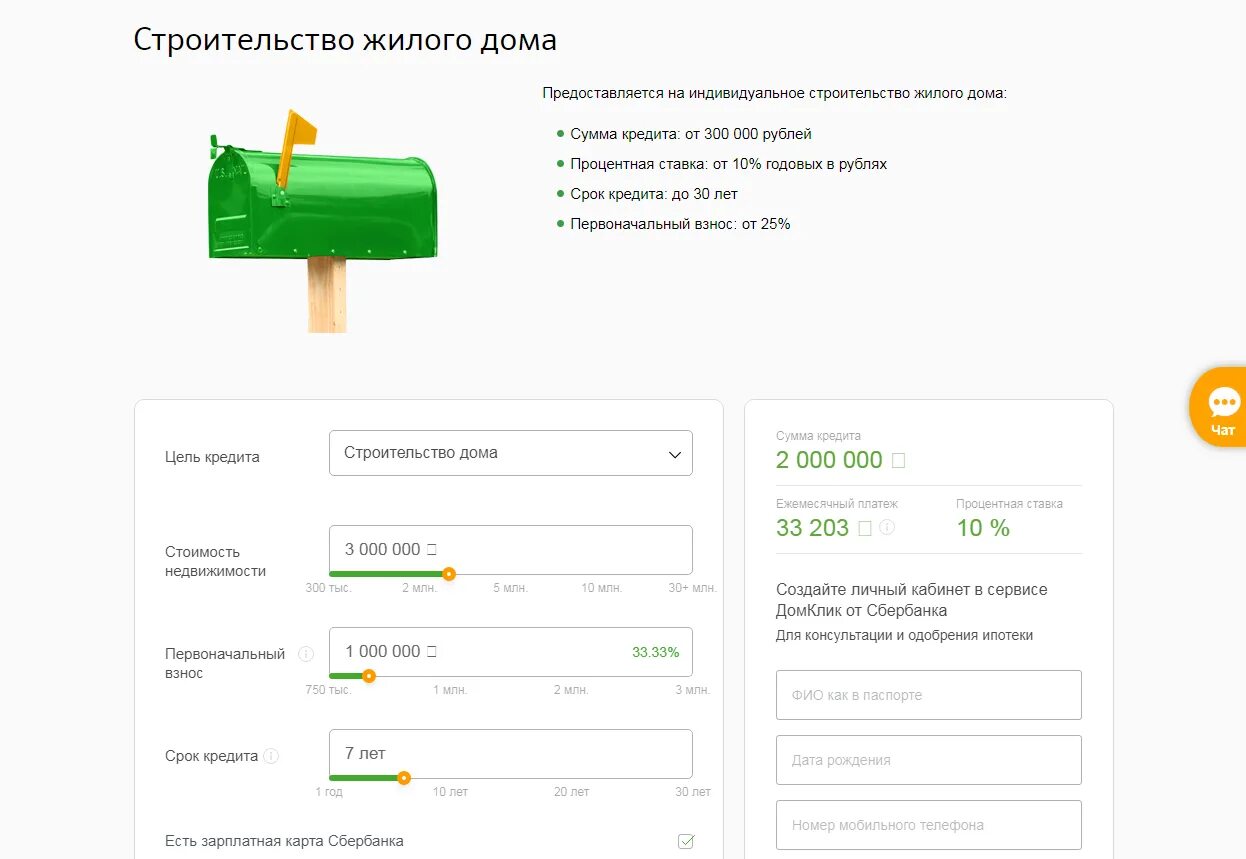Click the ФИО как в паспорте field
The image size is (1246, 859).
pyautogui.click(x=929, y=695)
